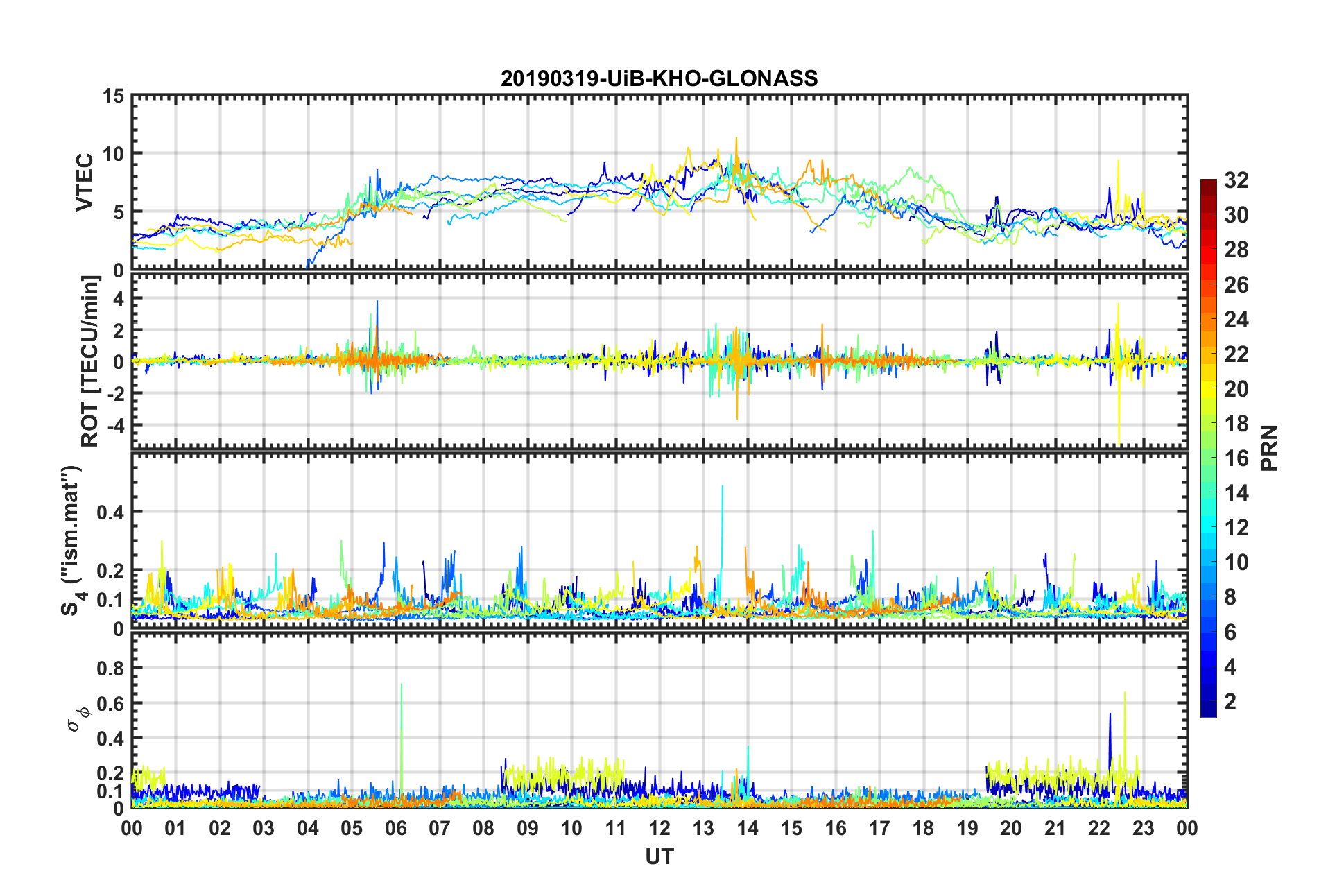
Task: Click colorbar tick label 22
Action: pos(1236,354)
